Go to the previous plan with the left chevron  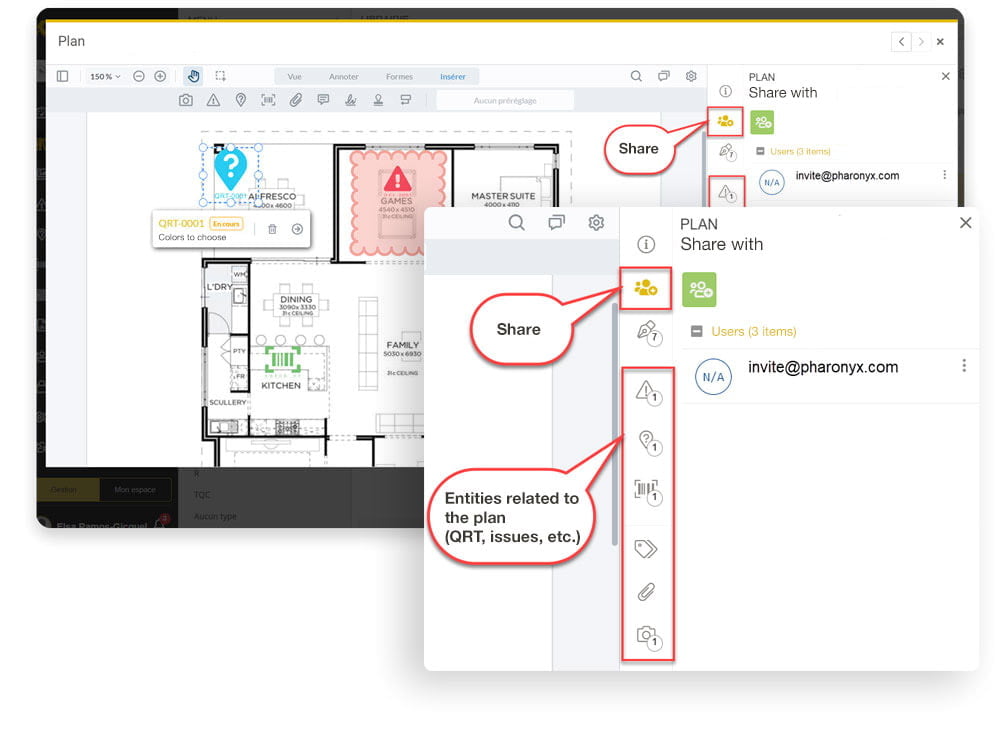(901, 41)
